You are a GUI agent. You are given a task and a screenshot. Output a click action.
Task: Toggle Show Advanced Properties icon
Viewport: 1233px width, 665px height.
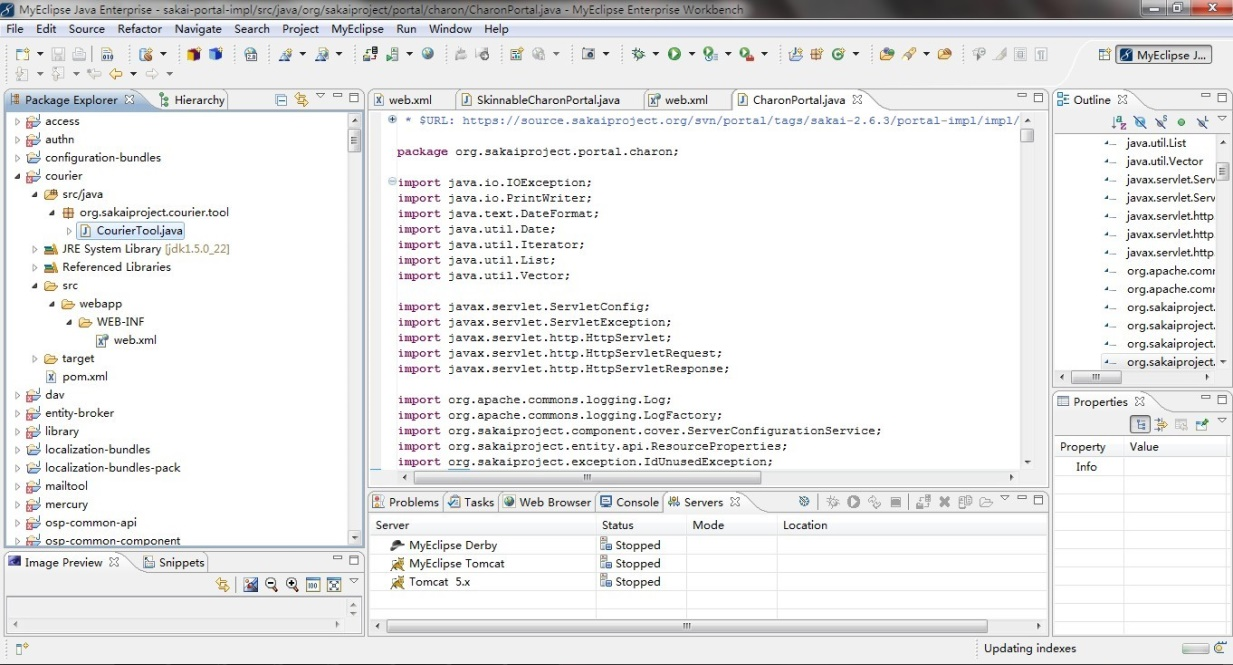coord(1161,424)
